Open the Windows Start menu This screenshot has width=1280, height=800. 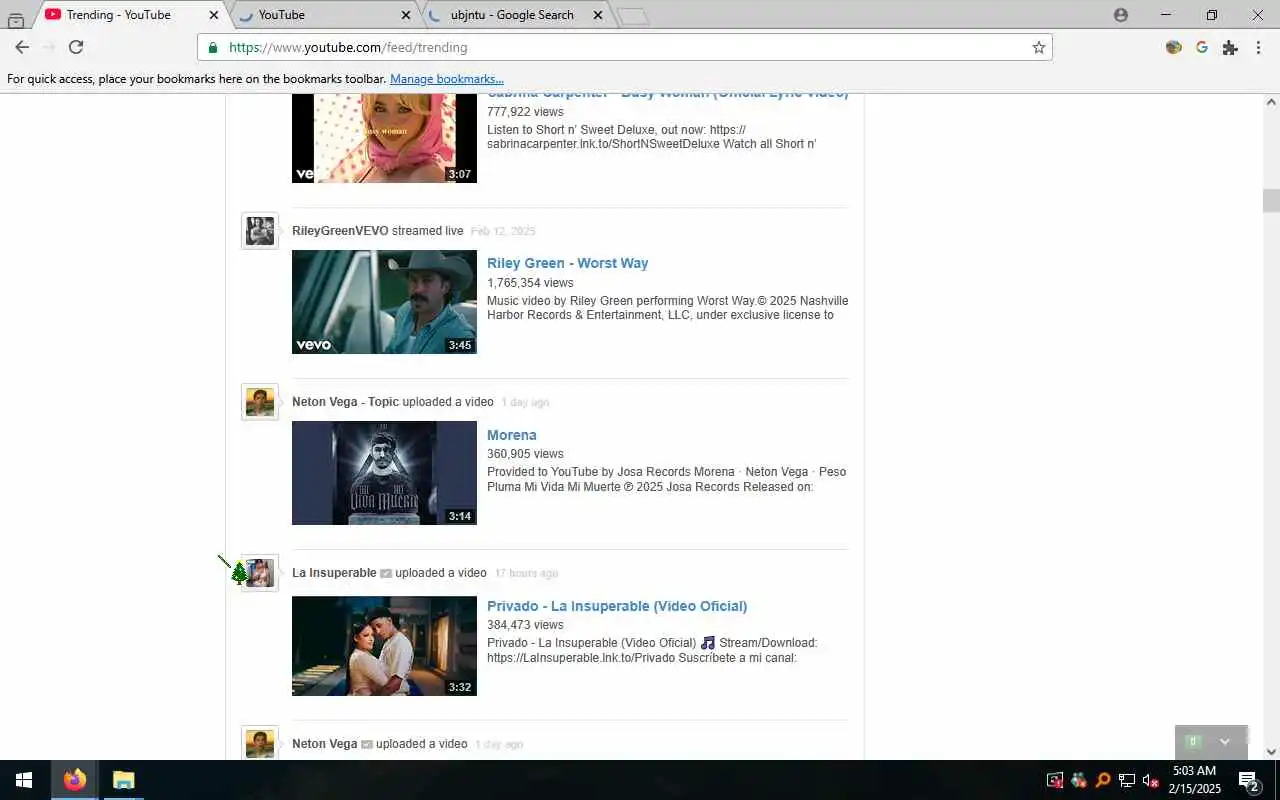pyautogui.click(x=24, y=780)
